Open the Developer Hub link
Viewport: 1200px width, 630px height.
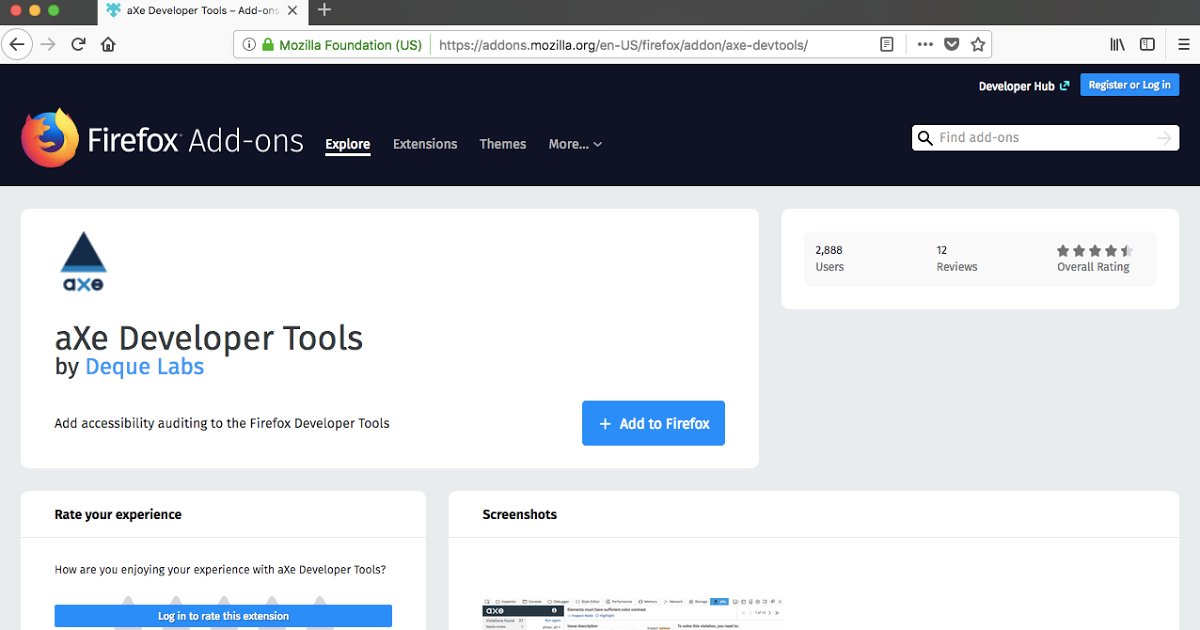(x=1024, y=86)
